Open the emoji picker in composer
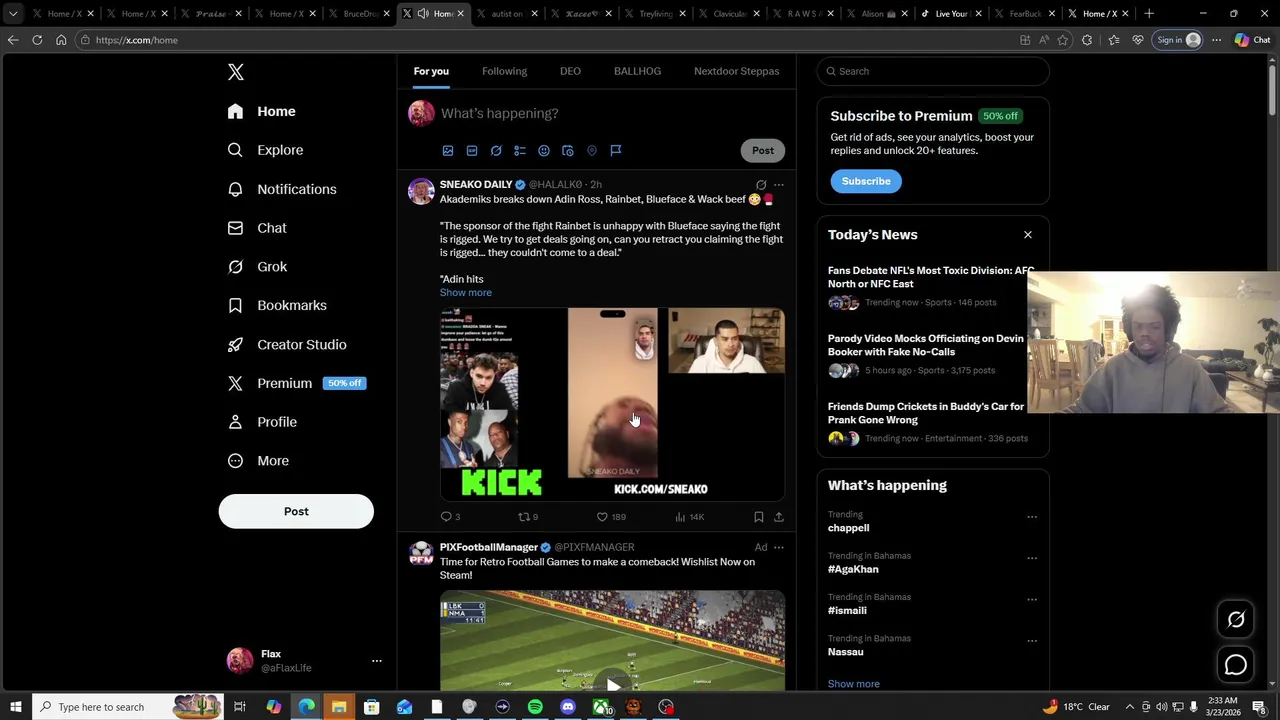This screenshot has height=720, width=1280. 544,150
